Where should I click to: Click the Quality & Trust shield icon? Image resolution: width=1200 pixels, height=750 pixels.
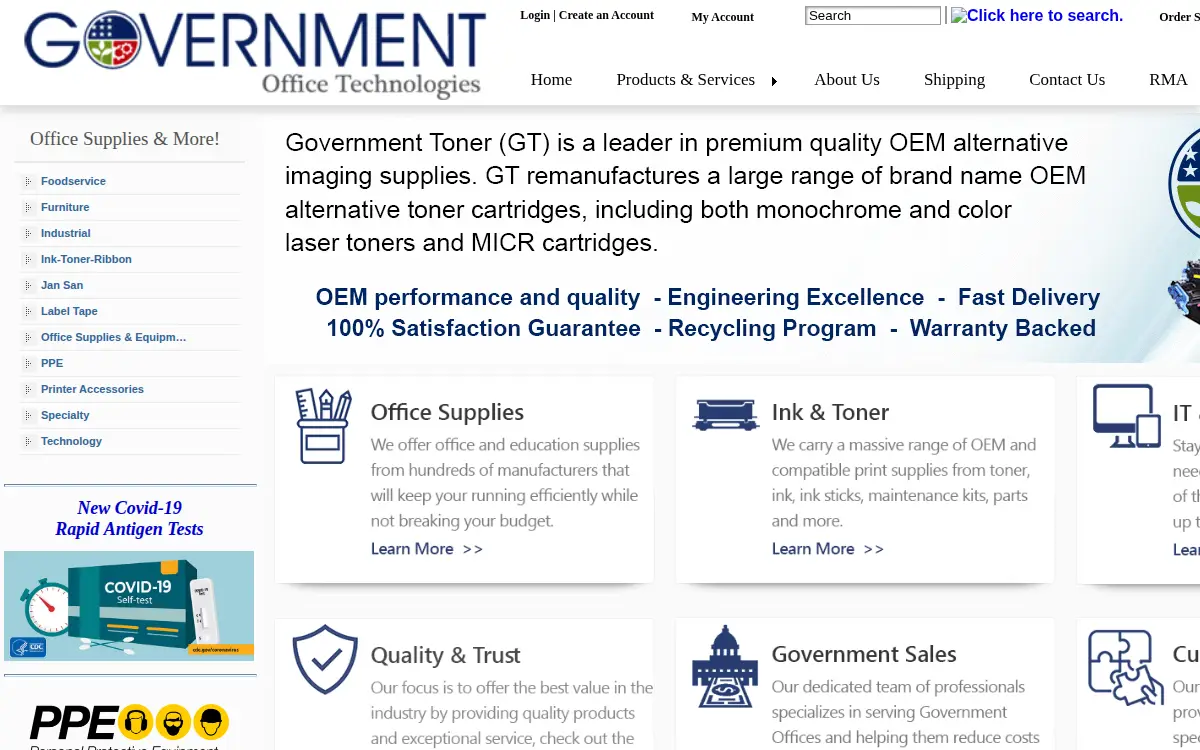coord(325,659)
